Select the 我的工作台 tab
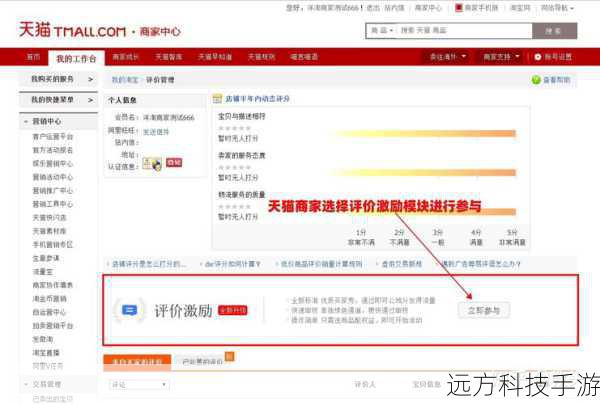This screenshot has width=600, height=404. [76, 59]
